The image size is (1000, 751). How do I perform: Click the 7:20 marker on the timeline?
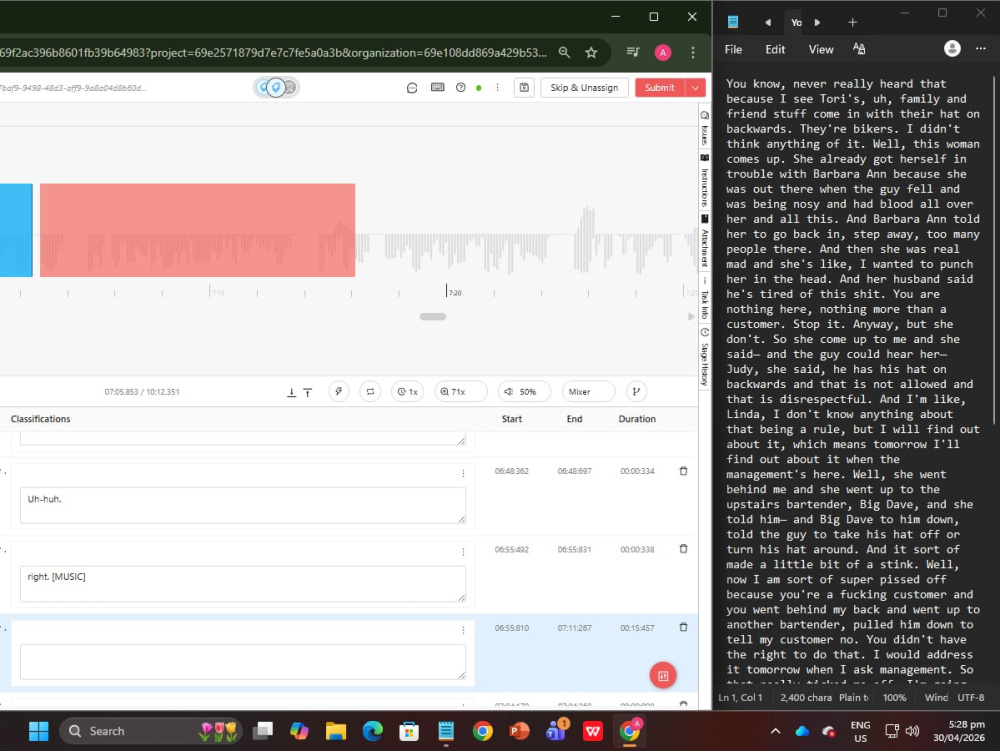point(454,293)
